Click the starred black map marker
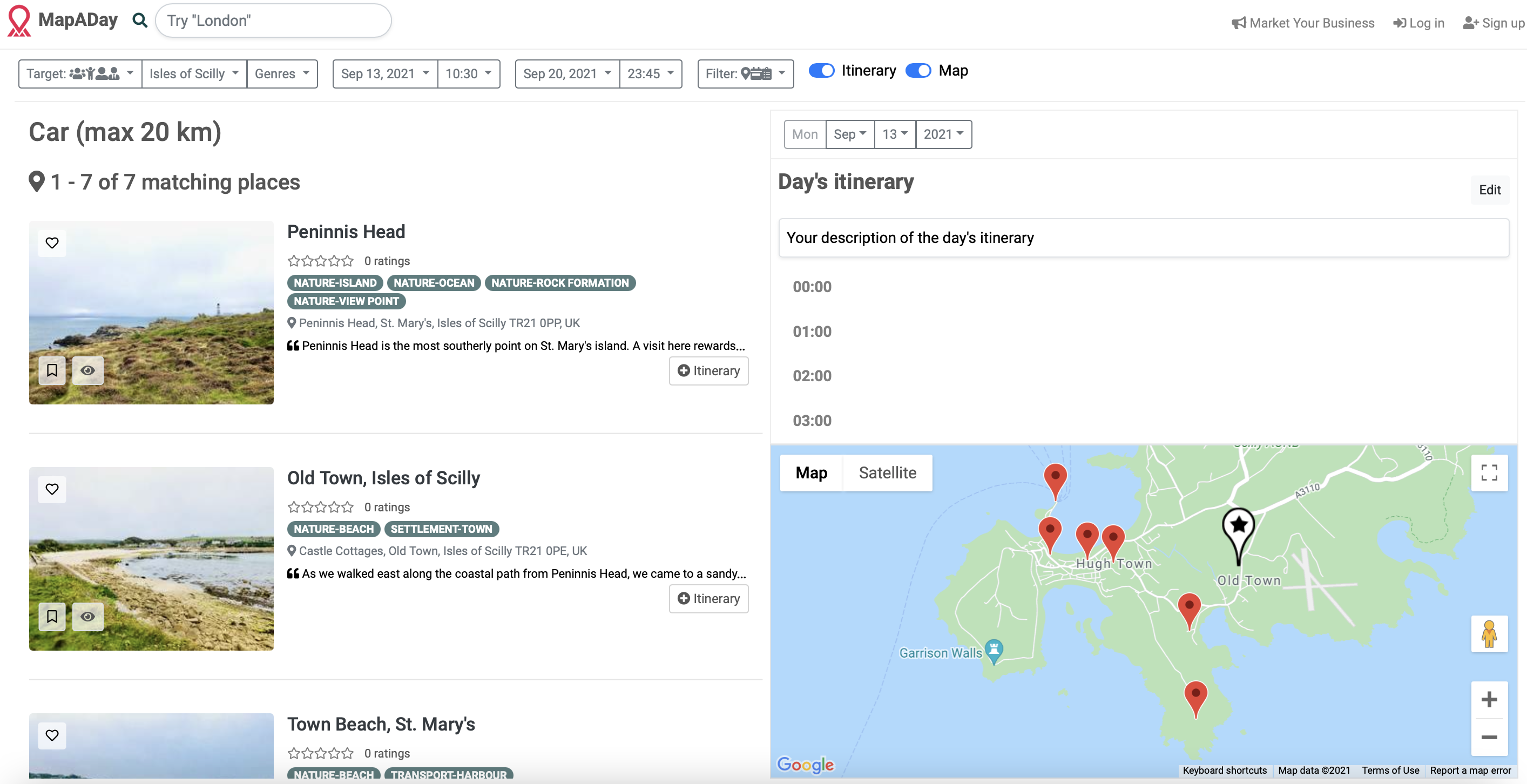Image resolution: width=1527 pixels, height=784 pixels. [1238, 525]
